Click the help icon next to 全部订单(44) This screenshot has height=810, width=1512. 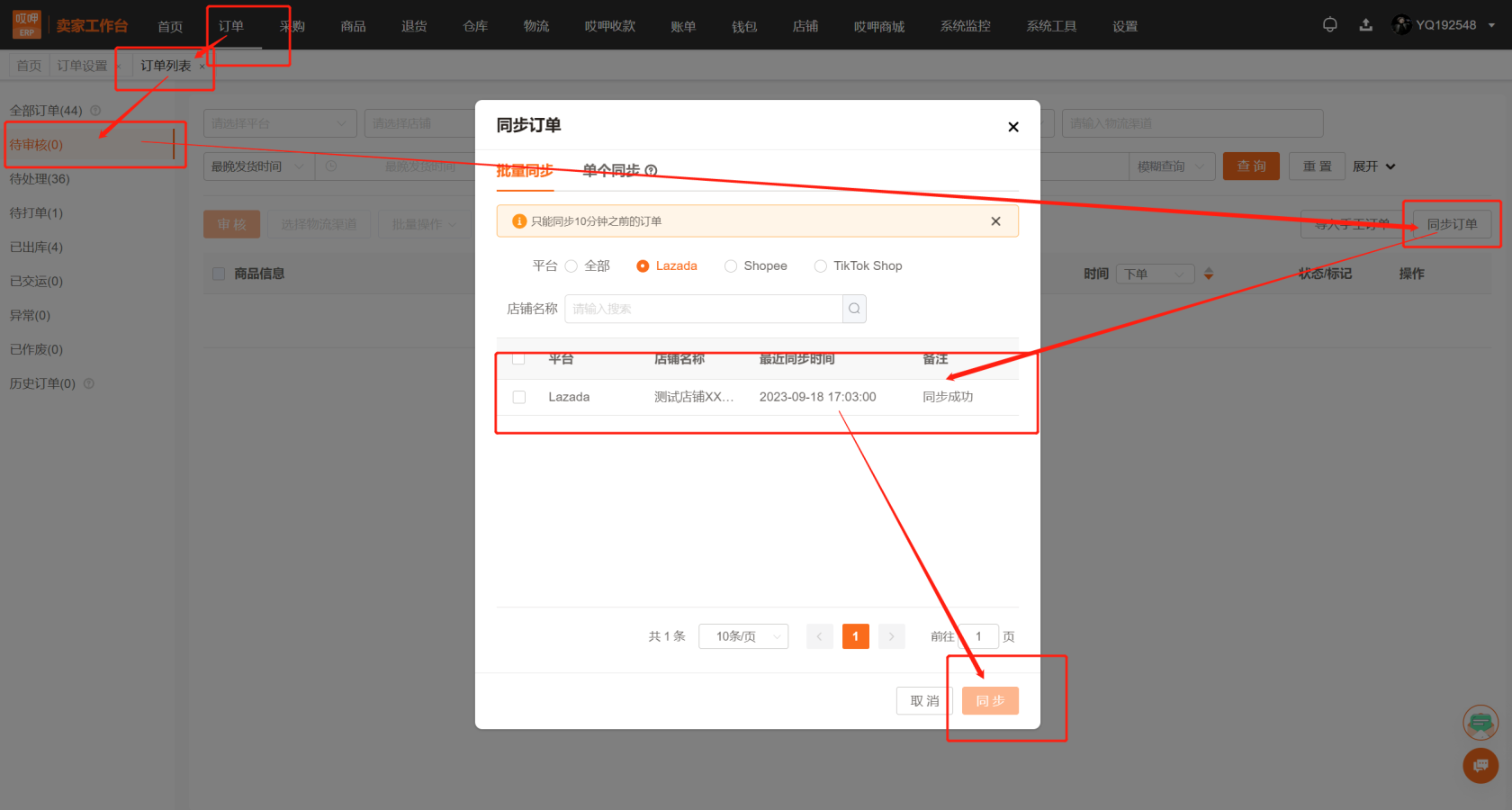(x=95, y=111)
